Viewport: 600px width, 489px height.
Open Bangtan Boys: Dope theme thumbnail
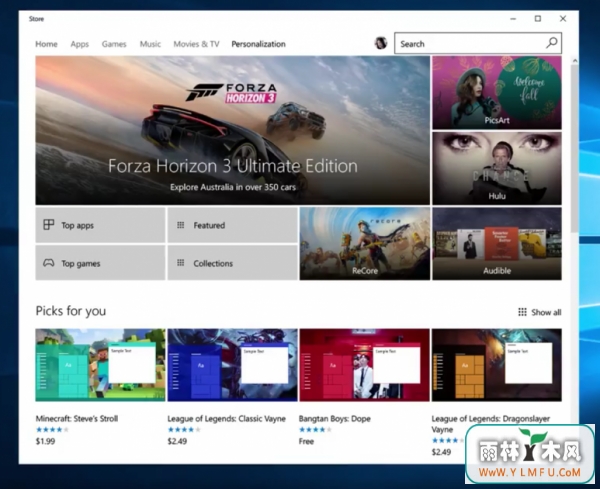pyautogui.click(x=364, y=365)
